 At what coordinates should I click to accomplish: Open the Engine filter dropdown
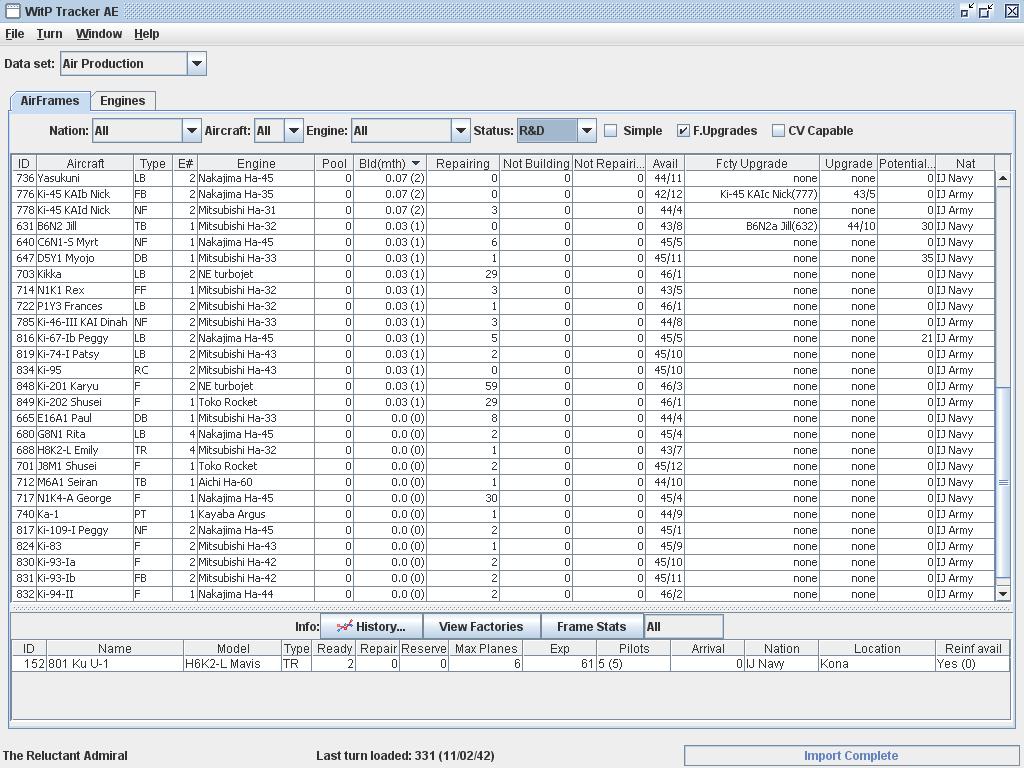tap(460, 131)
